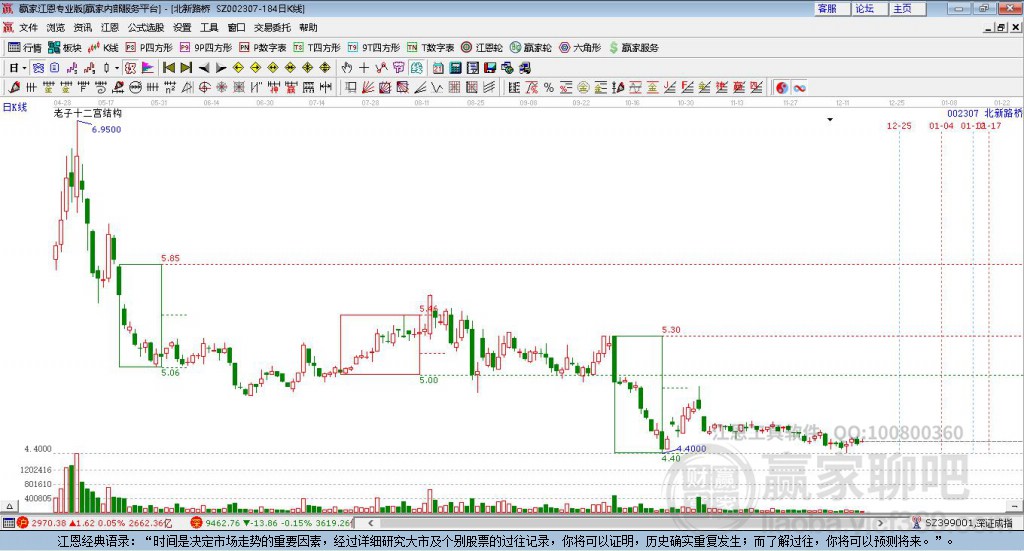Image resolution: width=1024 pixels, height=551 pixels.
Task: Open the P数字表 number table
Action: [x=263, y=48]
